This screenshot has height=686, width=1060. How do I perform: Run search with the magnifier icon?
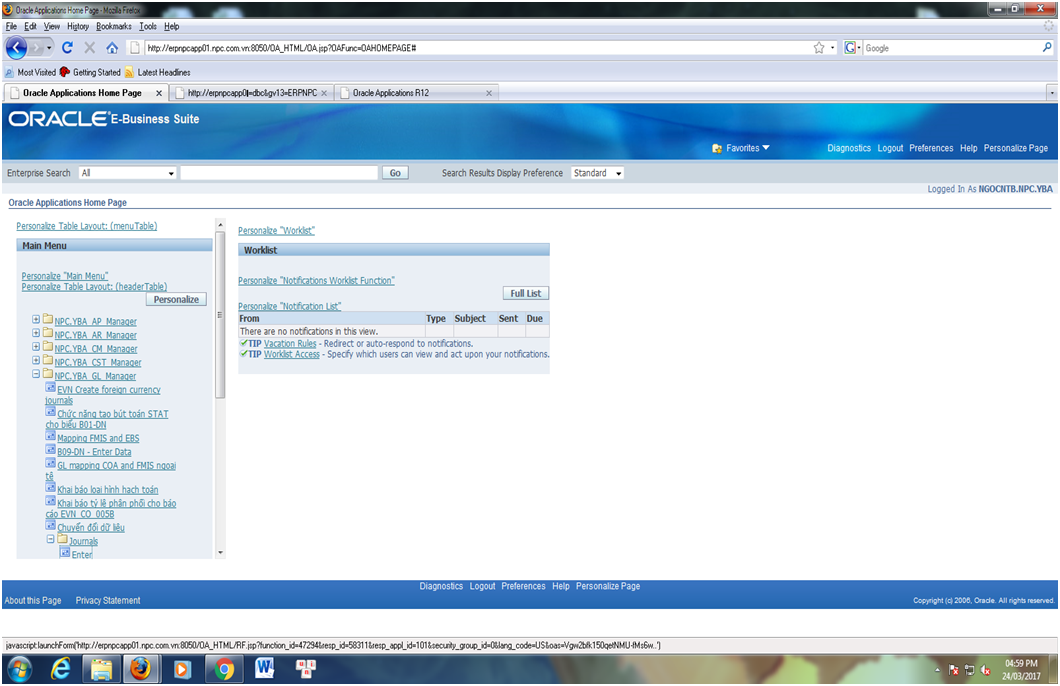(1047, 47)
